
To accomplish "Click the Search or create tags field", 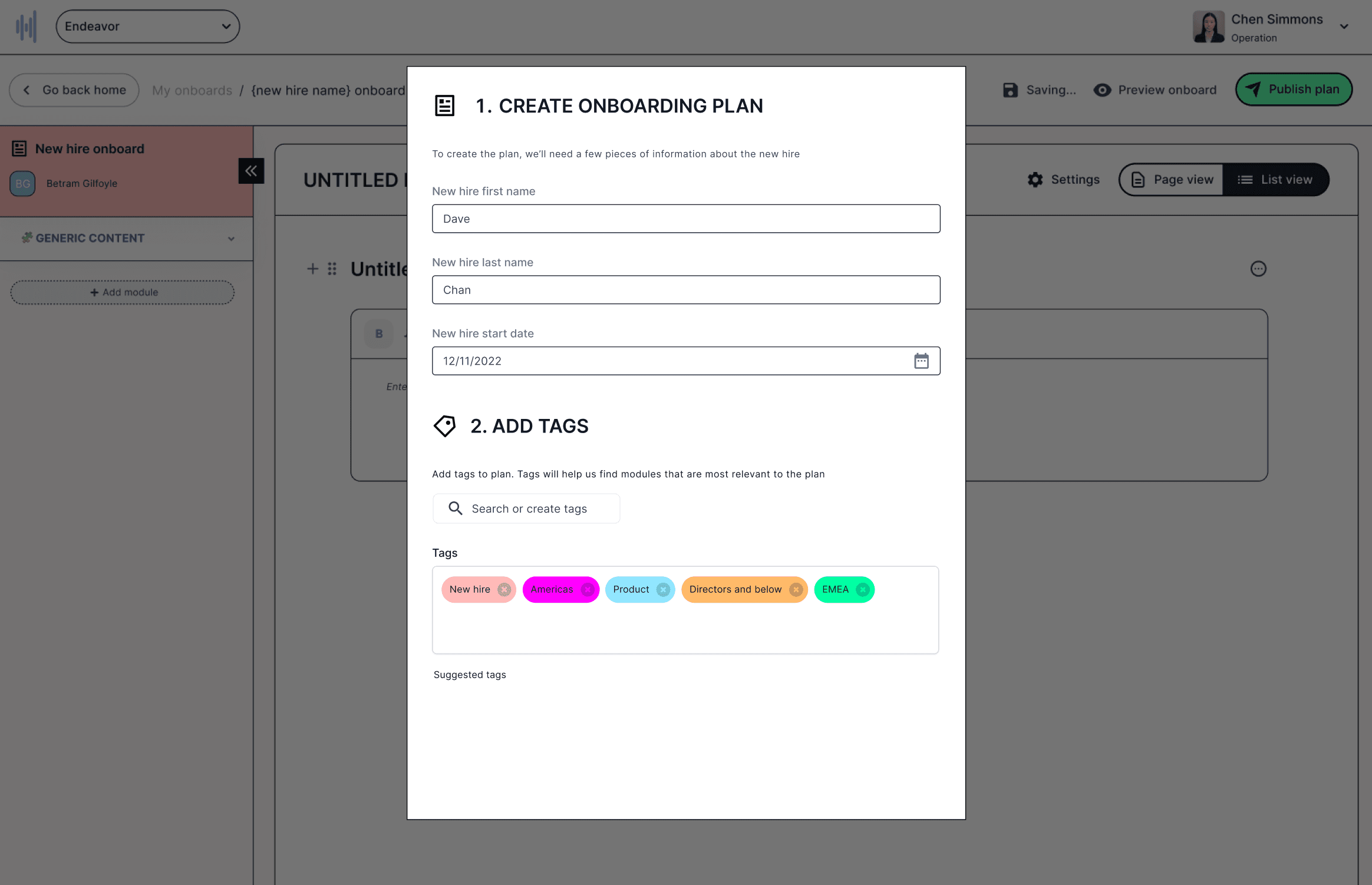I will tap(527, 508).
